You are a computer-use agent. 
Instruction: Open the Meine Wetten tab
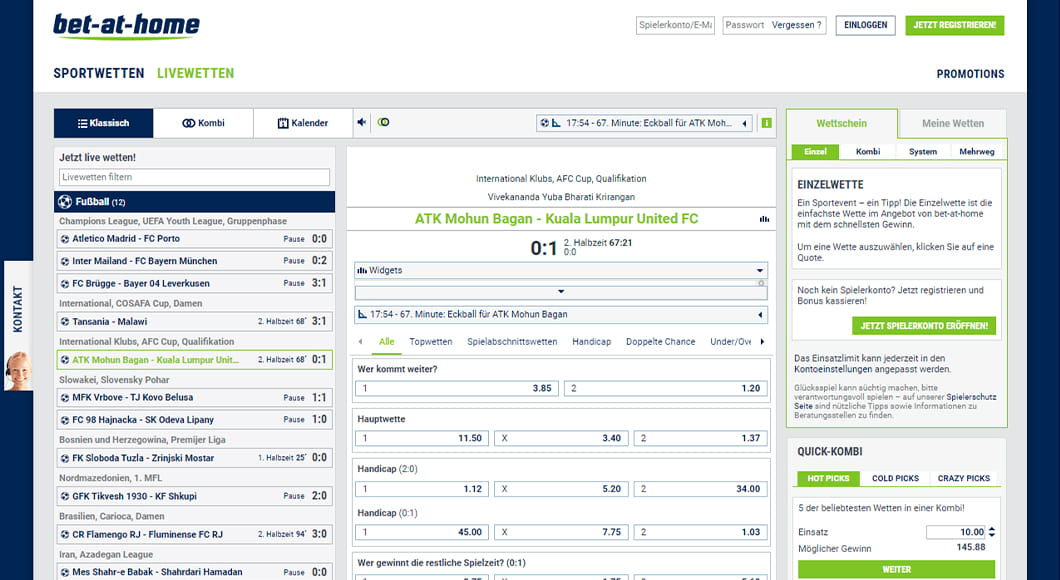click(x=953, y=124)
